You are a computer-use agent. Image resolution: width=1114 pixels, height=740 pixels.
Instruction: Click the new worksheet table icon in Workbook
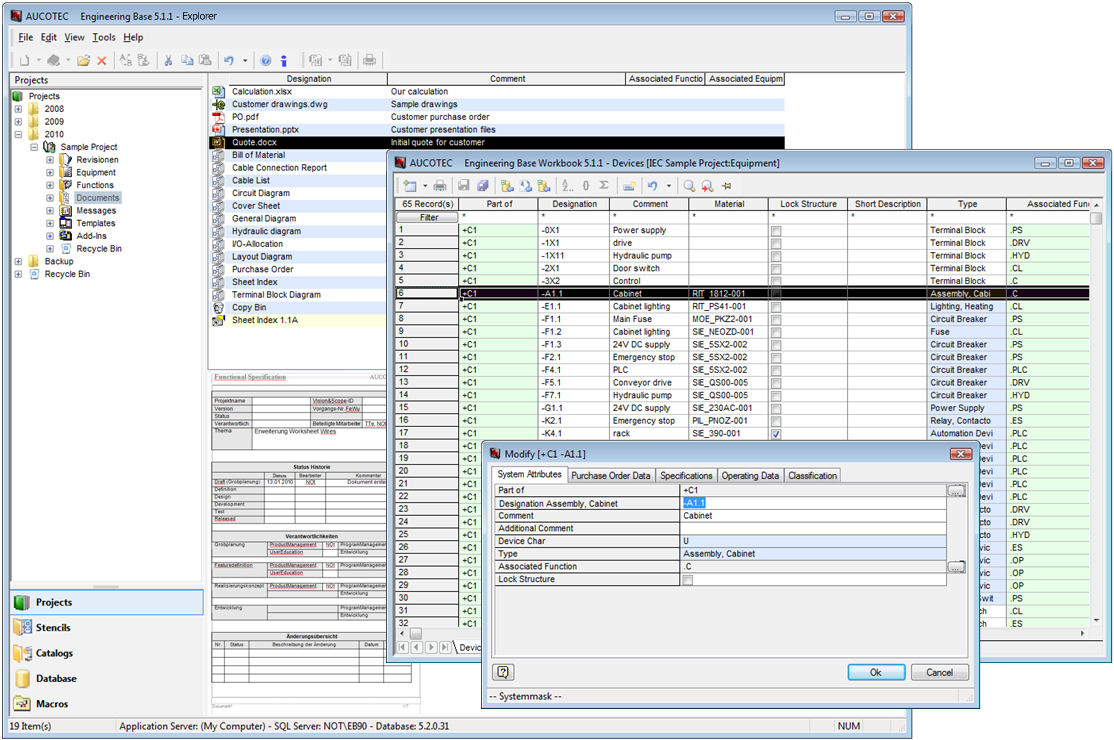click(410, 186)
